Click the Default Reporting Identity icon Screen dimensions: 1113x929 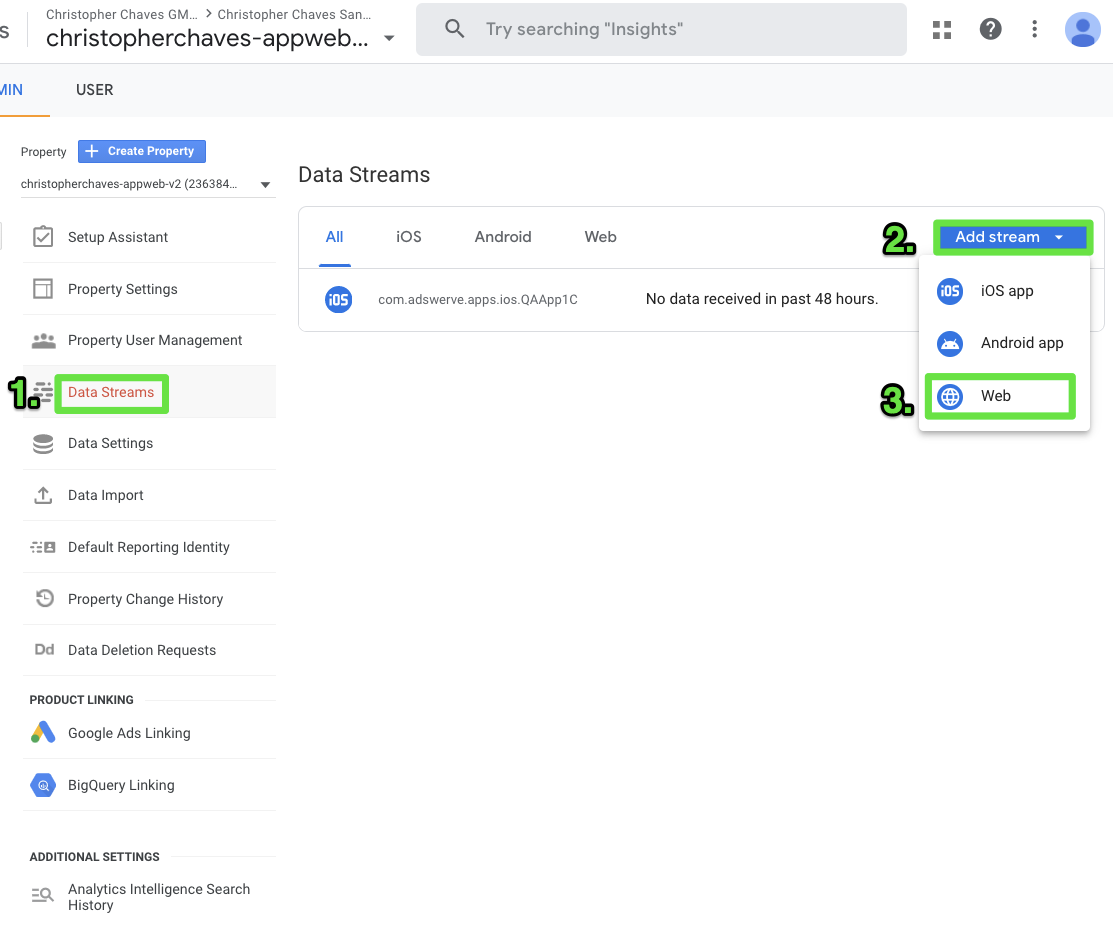tap(43, 547)
